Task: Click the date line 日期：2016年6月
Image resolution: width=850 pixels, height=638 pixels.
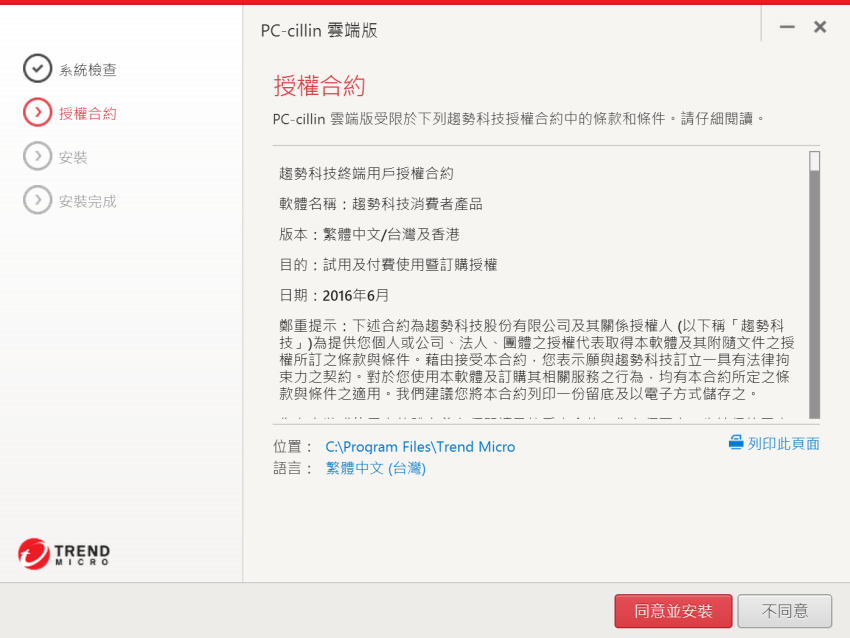Action: point(334,295)
